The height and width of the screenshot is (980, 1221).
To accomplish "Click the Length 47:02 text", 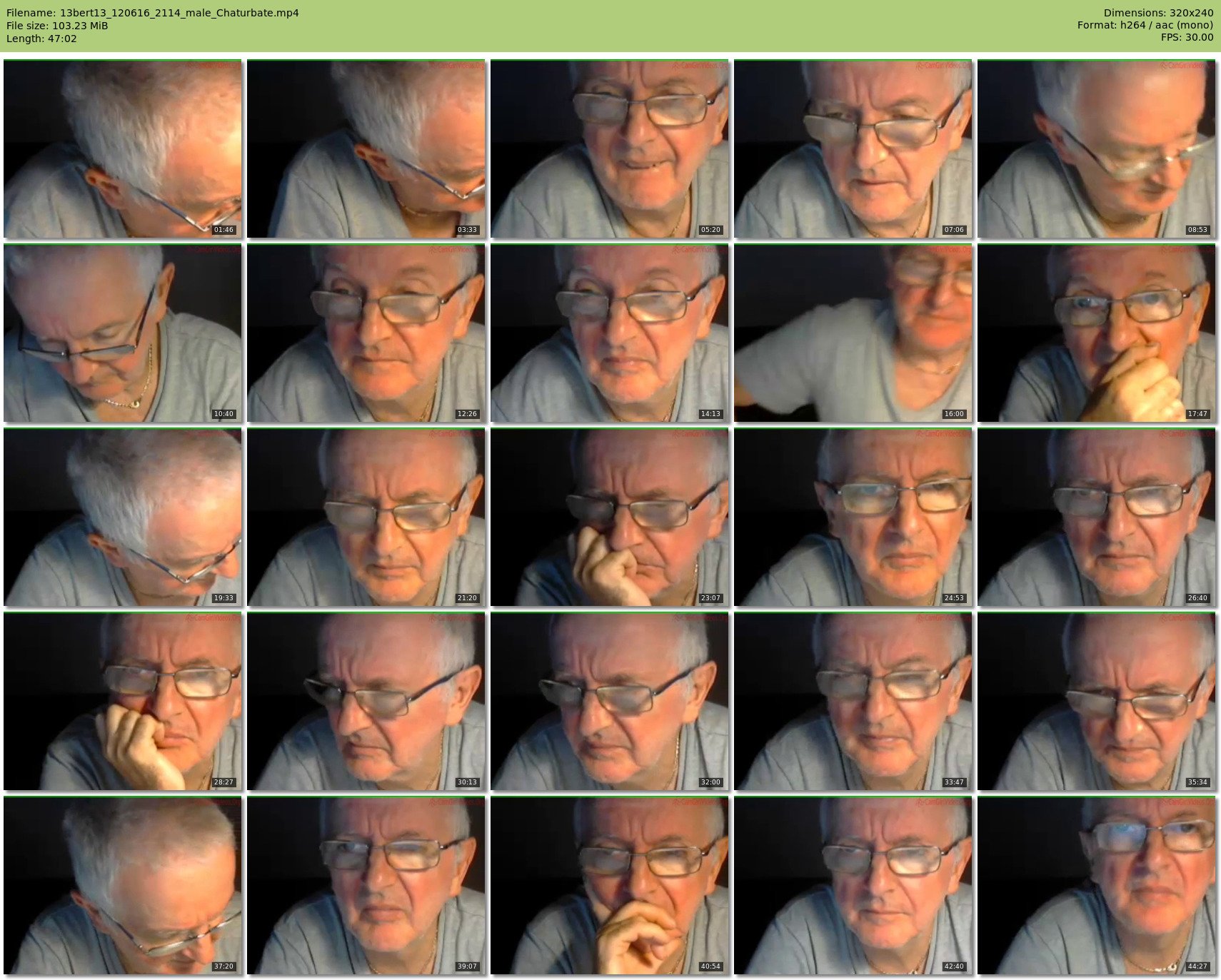I will (x=41, y=39).
